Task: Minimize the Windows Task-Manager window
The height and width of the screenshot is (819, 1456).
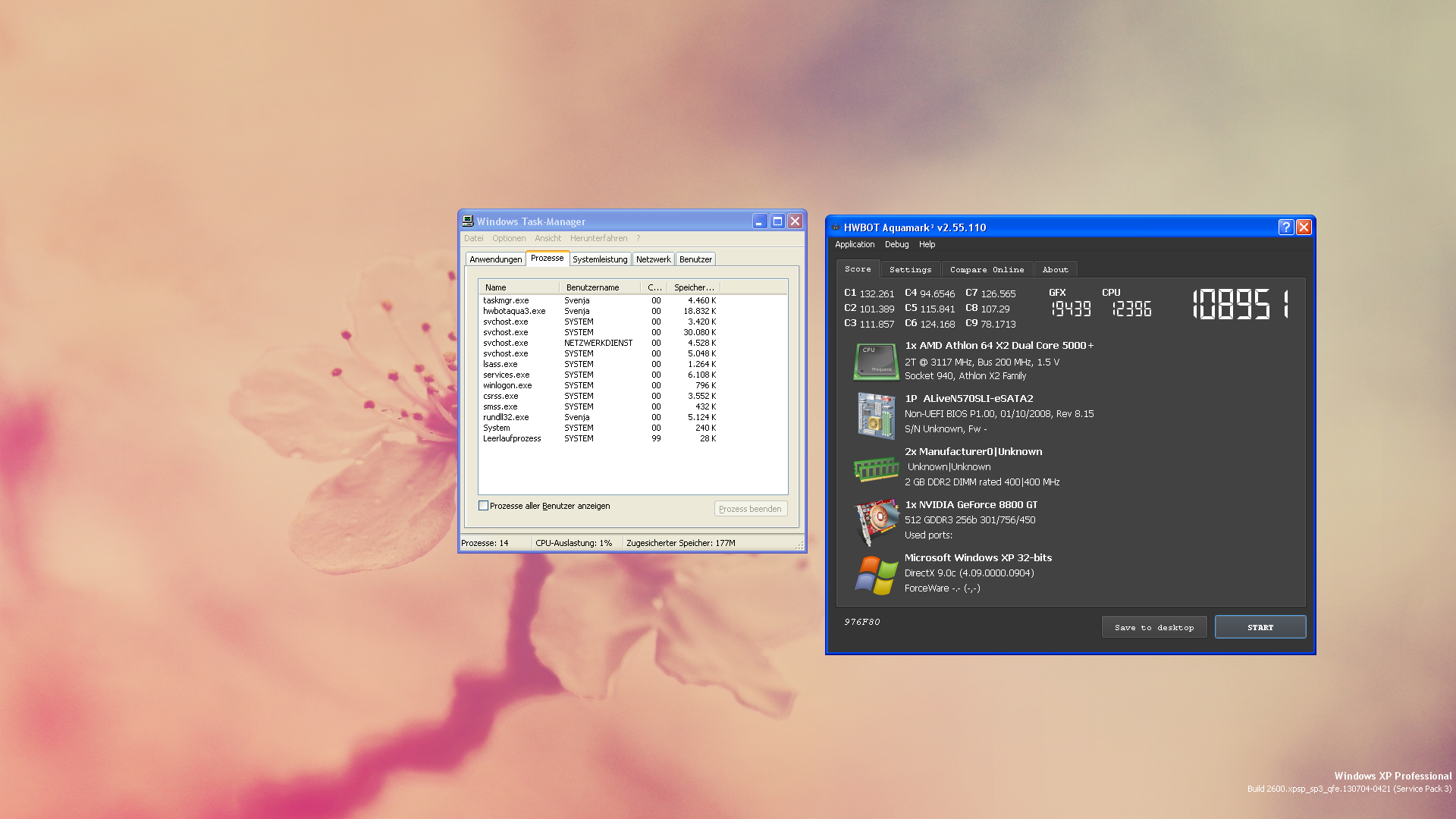Action: pos(760,221)
